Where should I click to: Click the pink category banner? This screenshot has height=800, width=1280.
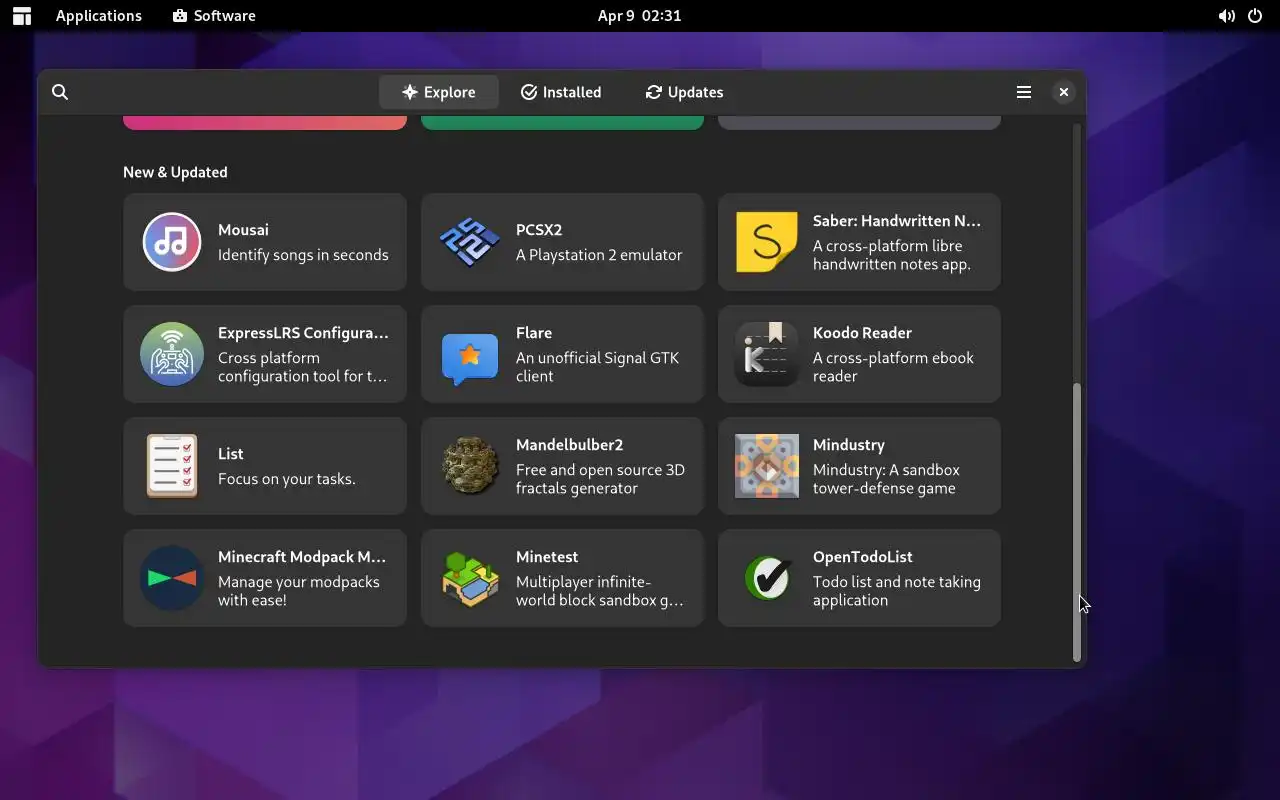[x=265, y=122]
